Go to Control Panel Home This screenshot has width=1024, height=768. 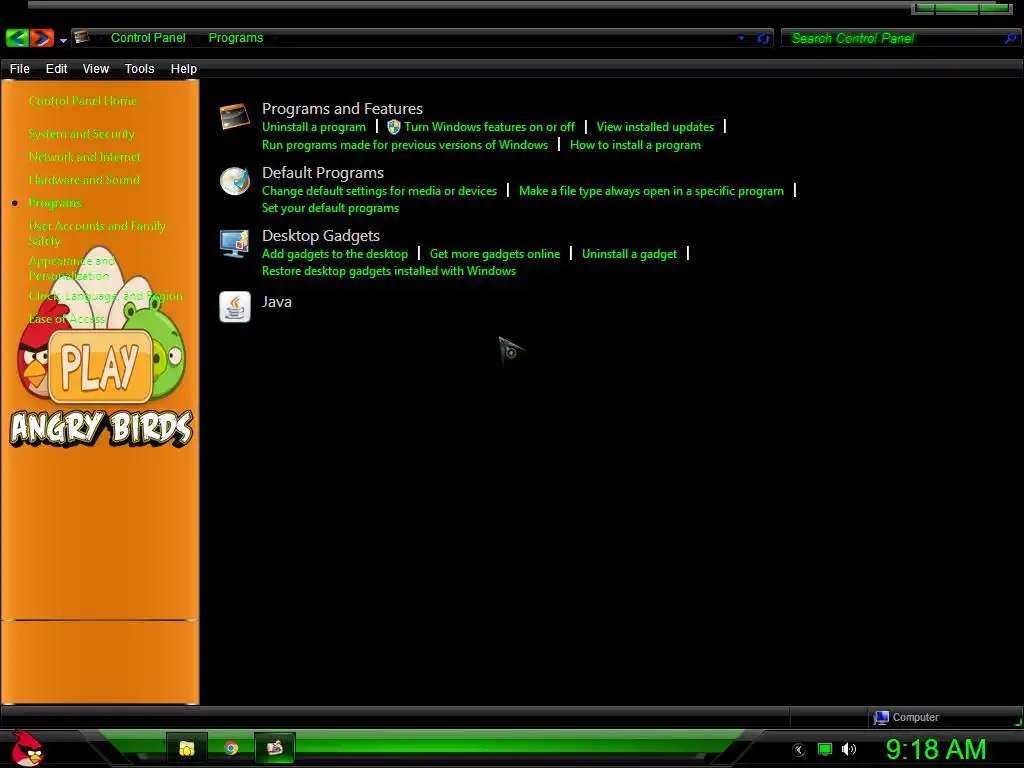[83, 101]
